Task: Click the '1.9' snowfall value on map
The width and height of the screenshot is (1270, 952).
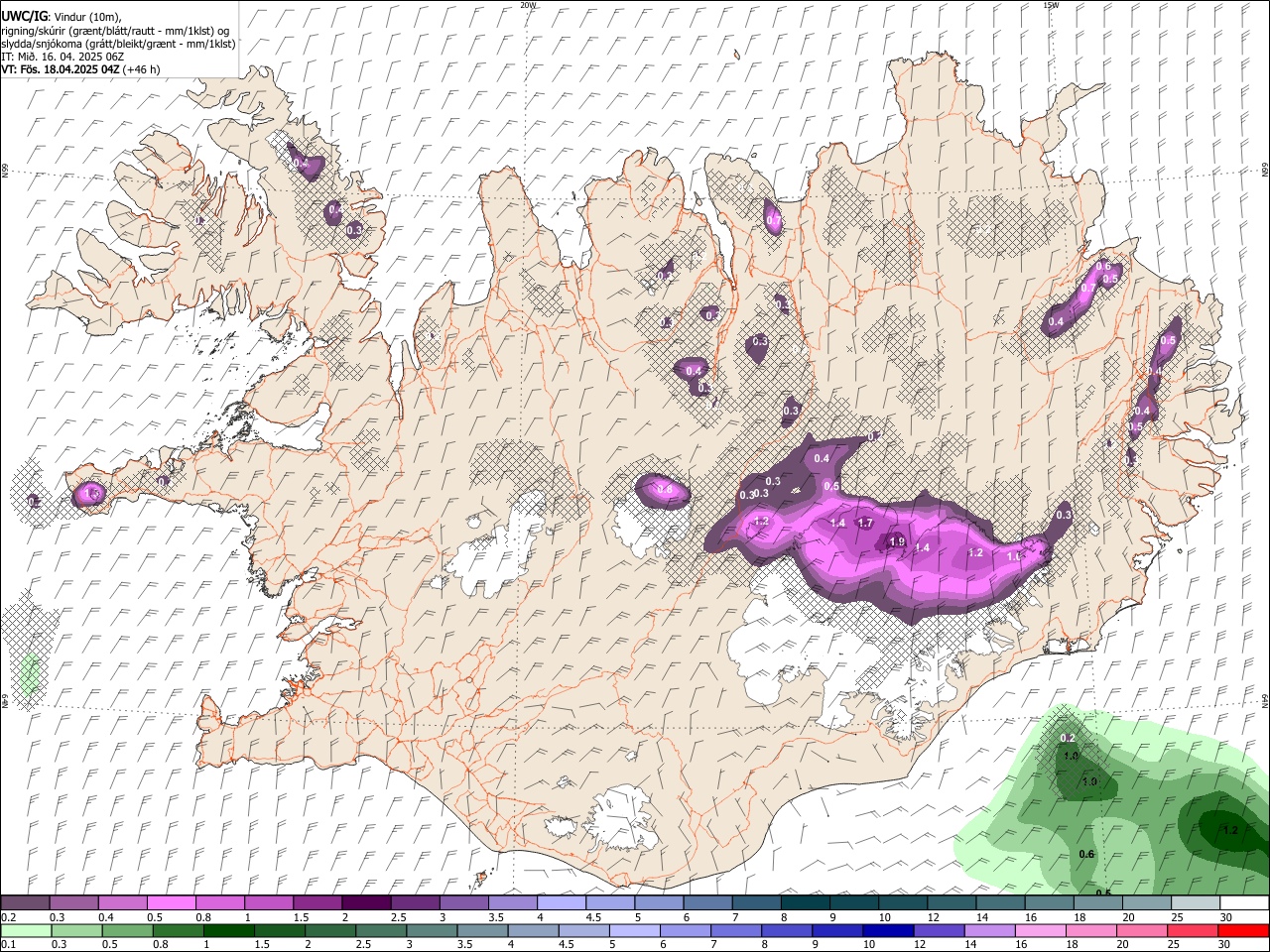Action: (897, 541)
